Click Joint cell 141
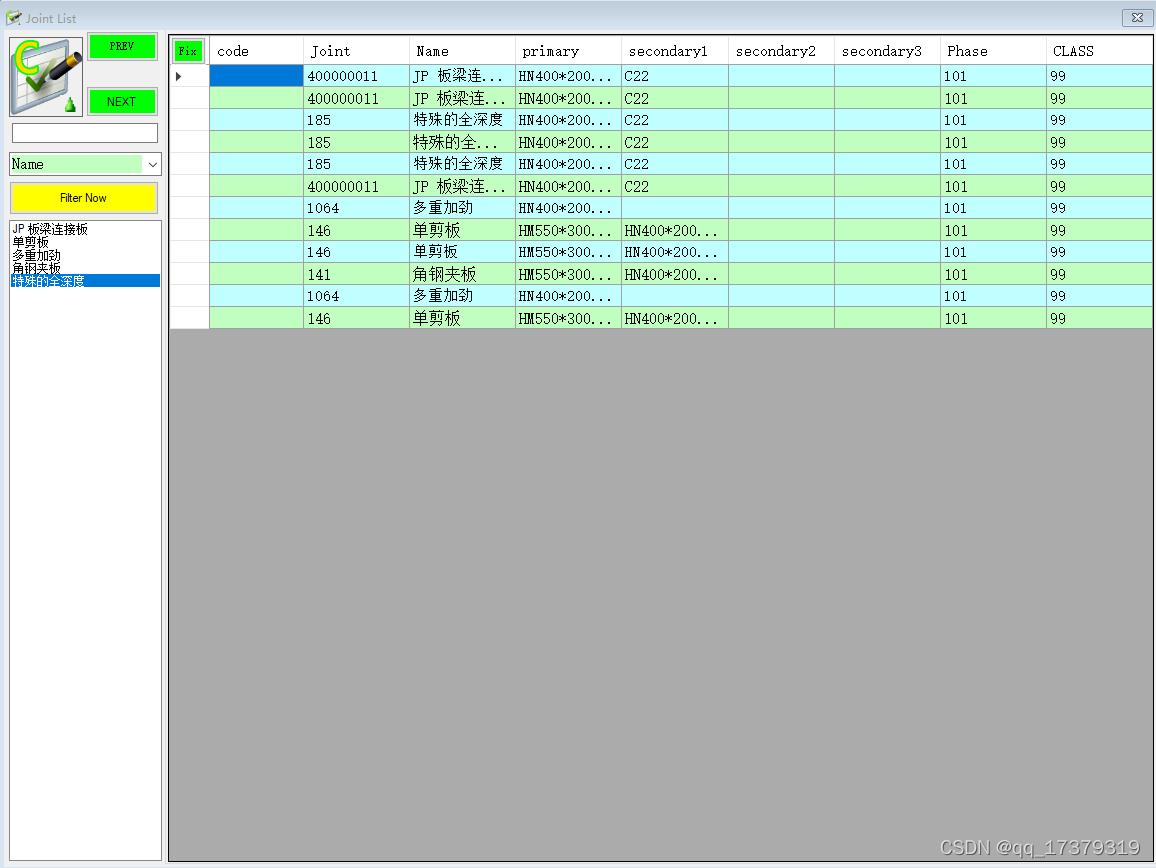Image resolution: width=1156 pixels, height=868 pixels. [356, 274]
